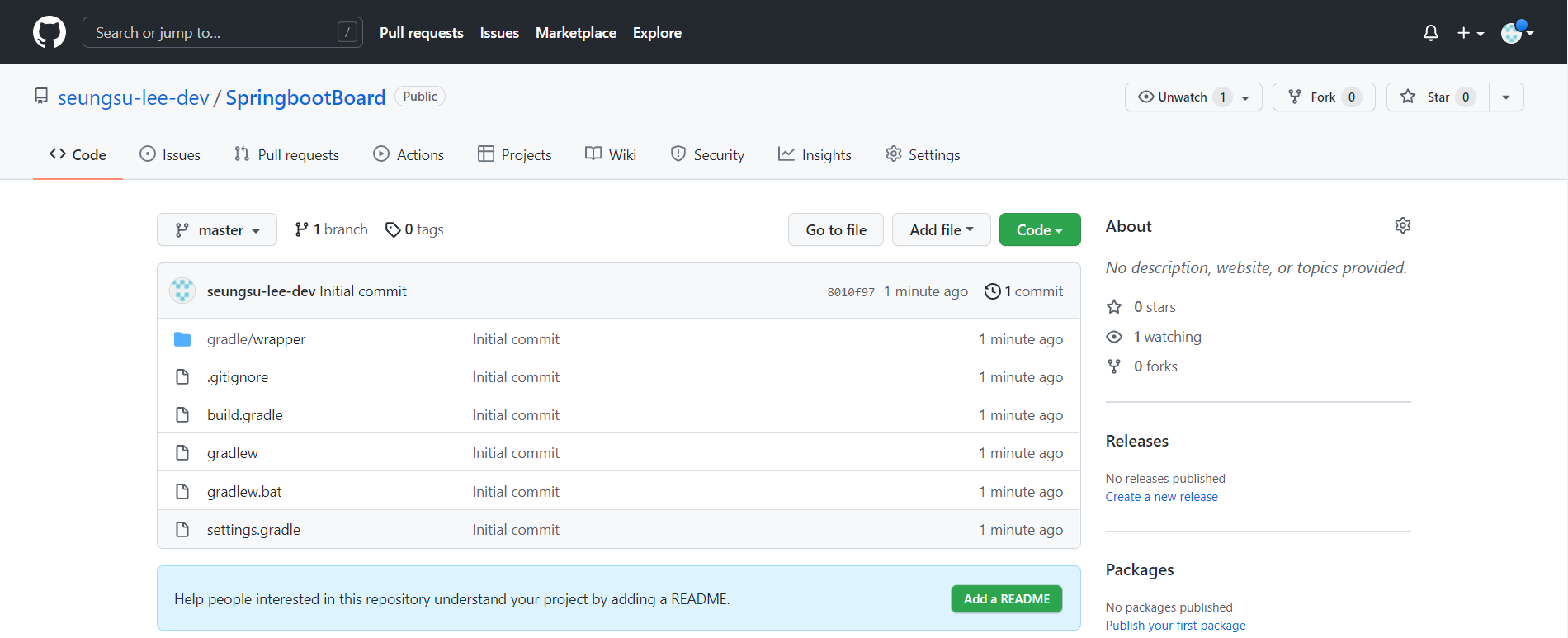Click the build.gradle file icon
Screen dimensions: 1568x638
click(182, 415)
